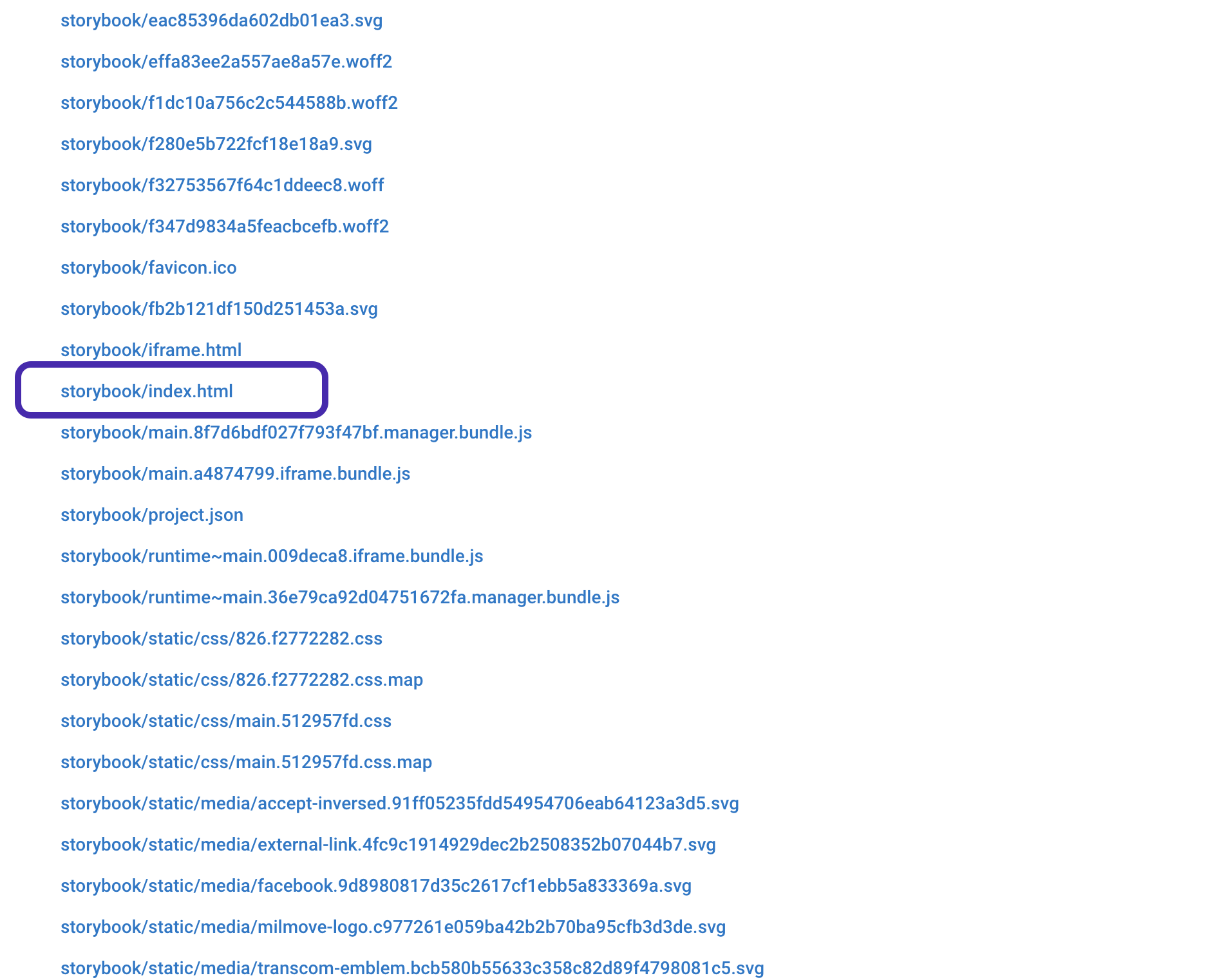This screenshot has width=1217, height=980.
Task: Click the runtime~main.009deca8.iframe.bundle.js link
Action: coord(272,556)
